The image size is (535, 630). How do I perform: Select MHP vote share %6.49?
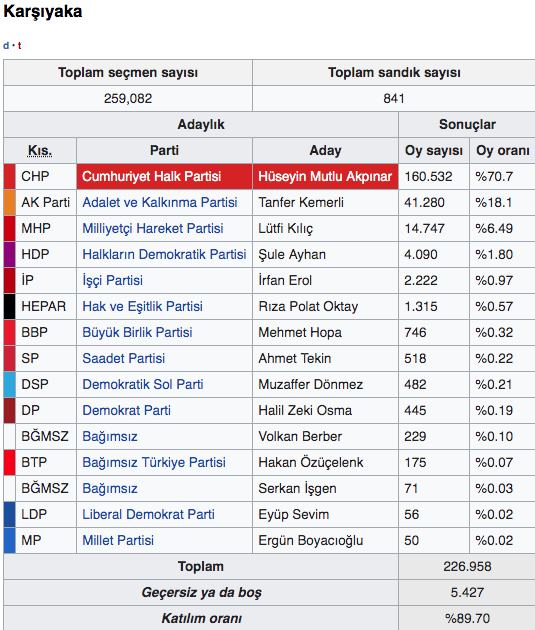click(494, 228)
